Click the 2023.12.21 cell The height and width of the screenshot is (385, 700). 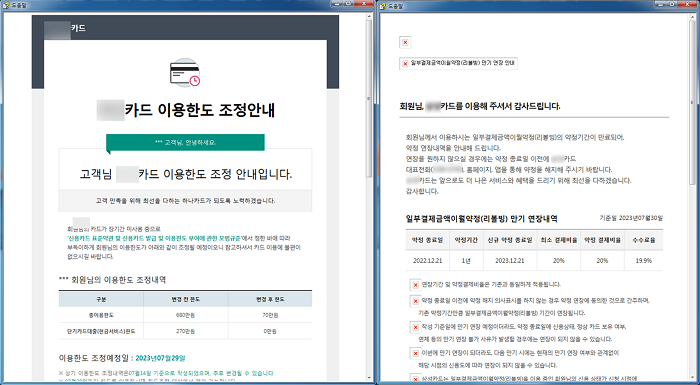tap(510, 260)
